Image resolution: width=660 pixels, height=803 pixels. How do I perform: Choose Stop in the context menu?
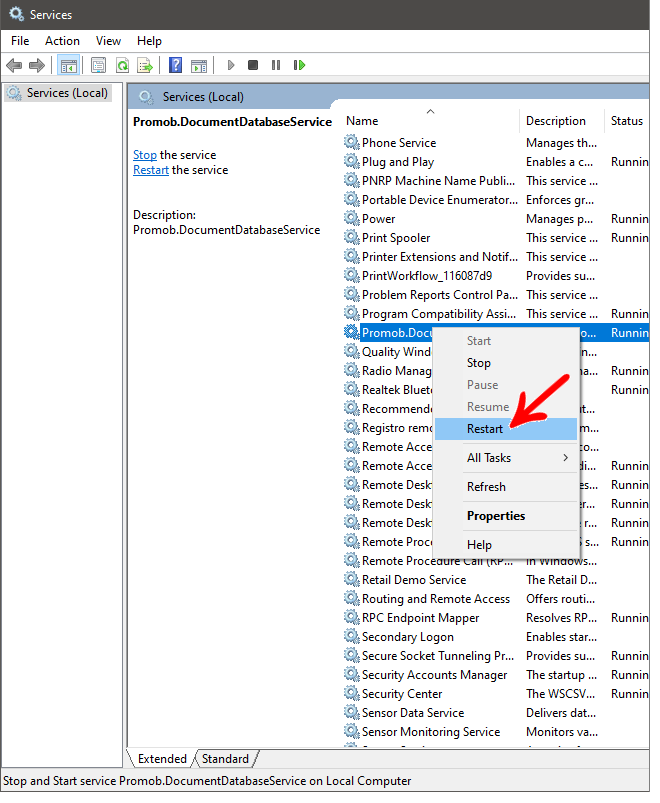click(506, 363)
